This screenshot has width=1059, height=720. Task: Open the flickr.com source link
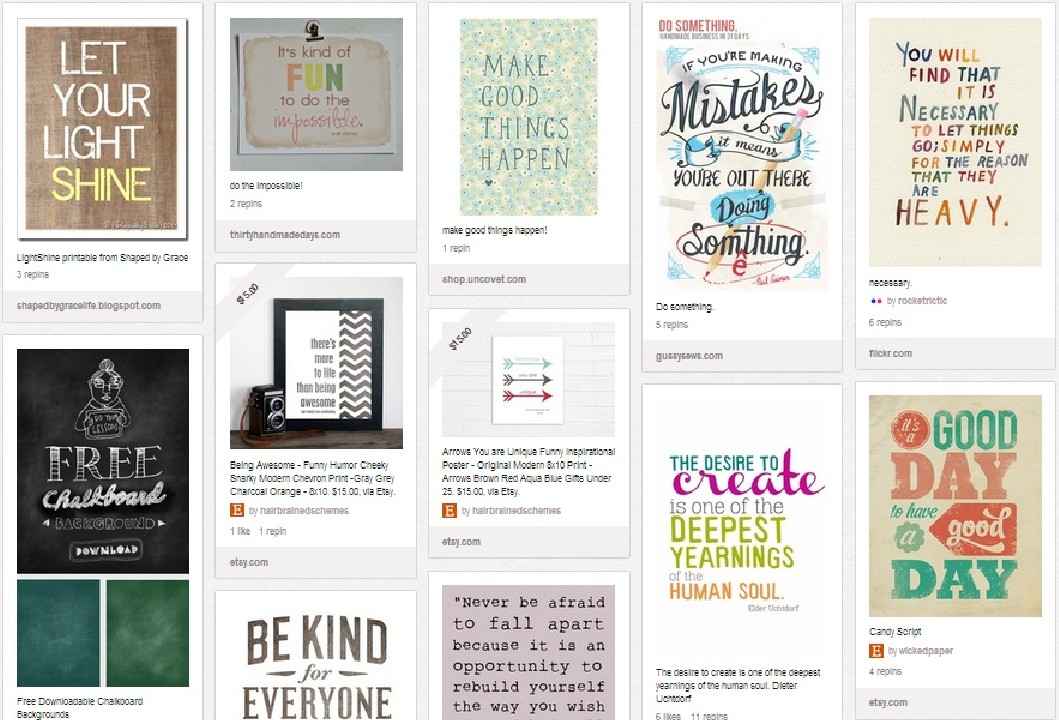click(890, 353)
